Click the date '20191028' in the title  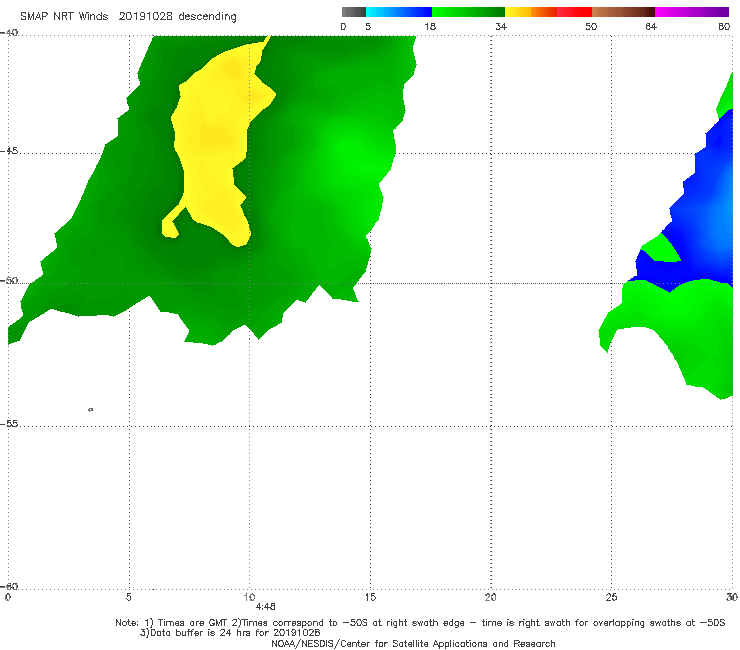[x=146, y=16]
